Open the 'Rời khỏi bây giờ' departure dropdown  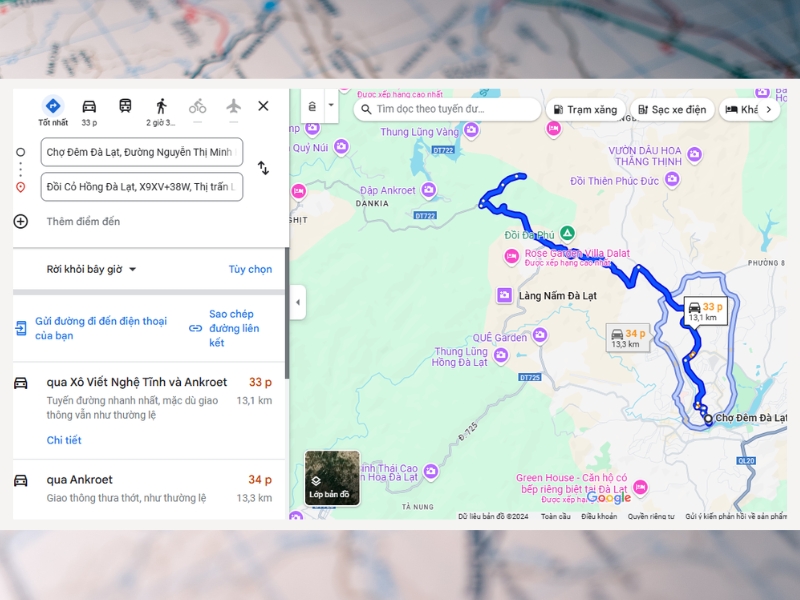[x=91, y=269]
